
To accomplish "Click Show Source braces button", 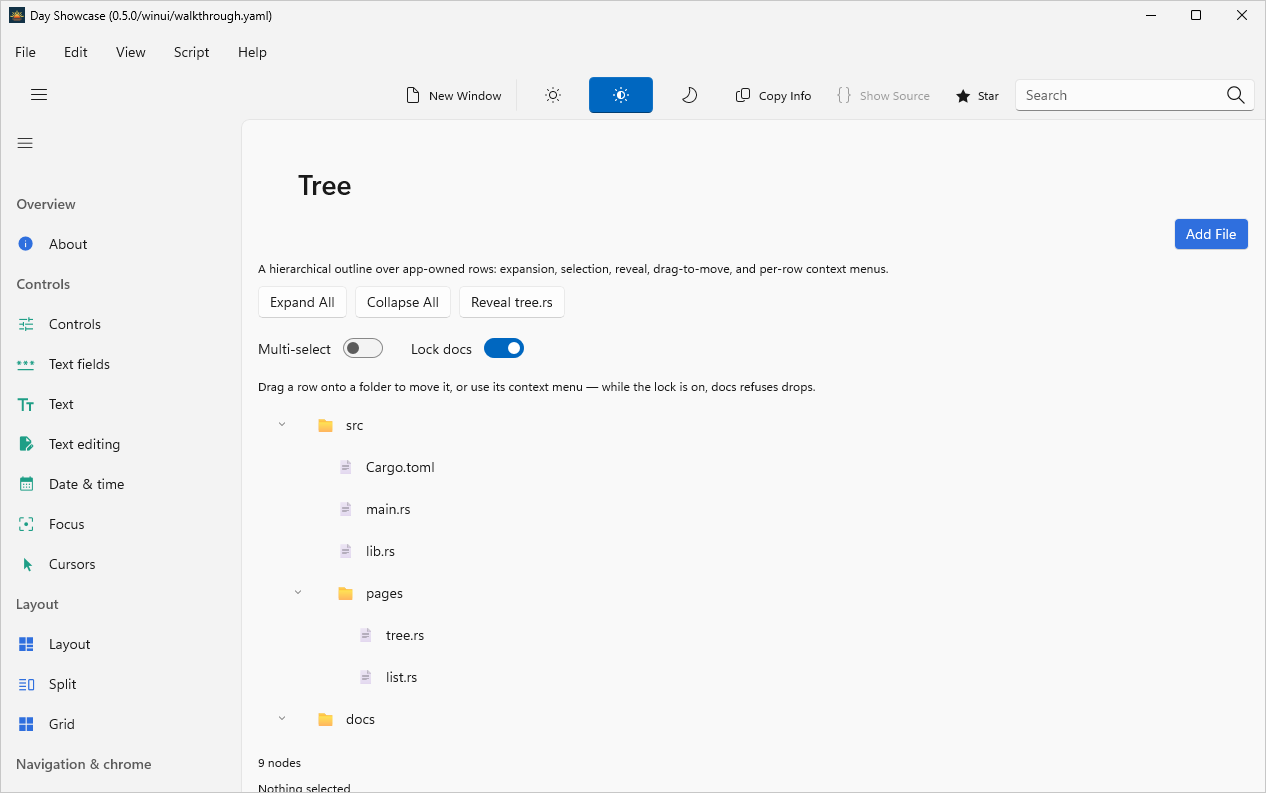I will (x=883, y=96).
